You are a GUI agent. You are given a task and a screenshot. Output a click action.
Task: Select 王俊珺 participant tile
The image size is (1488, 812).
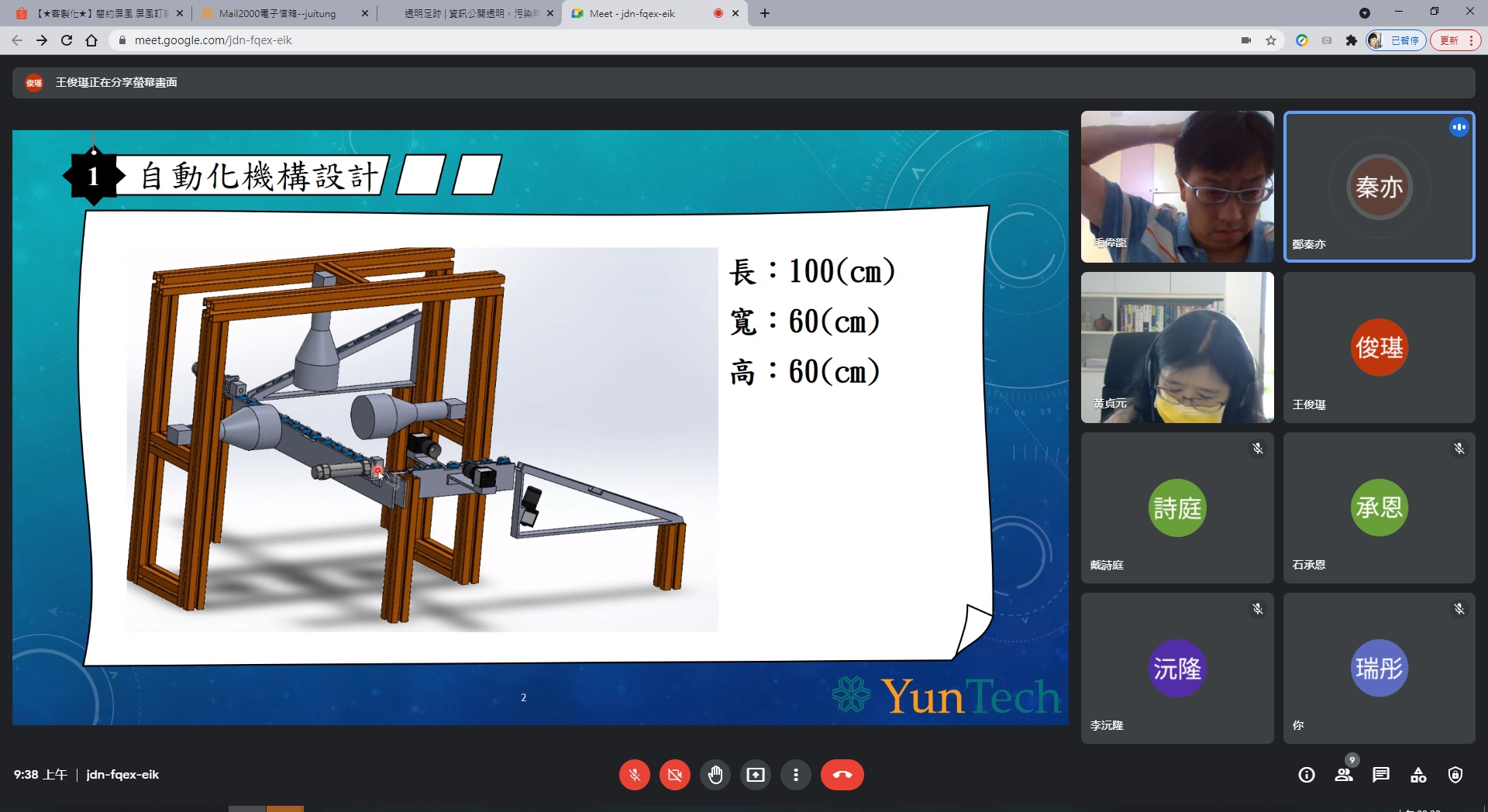[1379, 347]
